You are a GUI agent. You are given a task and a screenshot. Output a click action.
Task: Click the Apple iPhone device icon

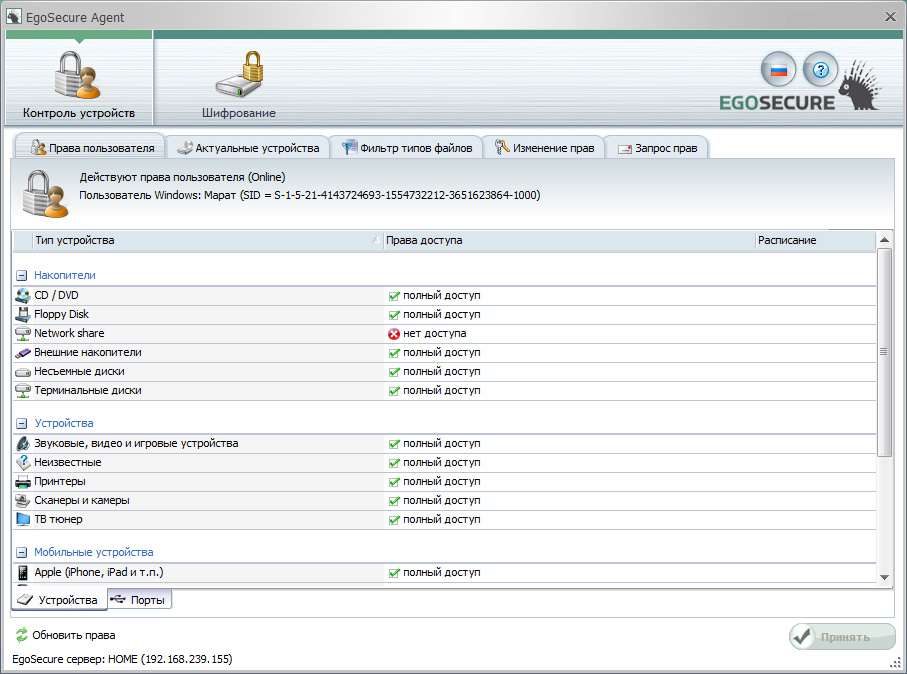23,573
